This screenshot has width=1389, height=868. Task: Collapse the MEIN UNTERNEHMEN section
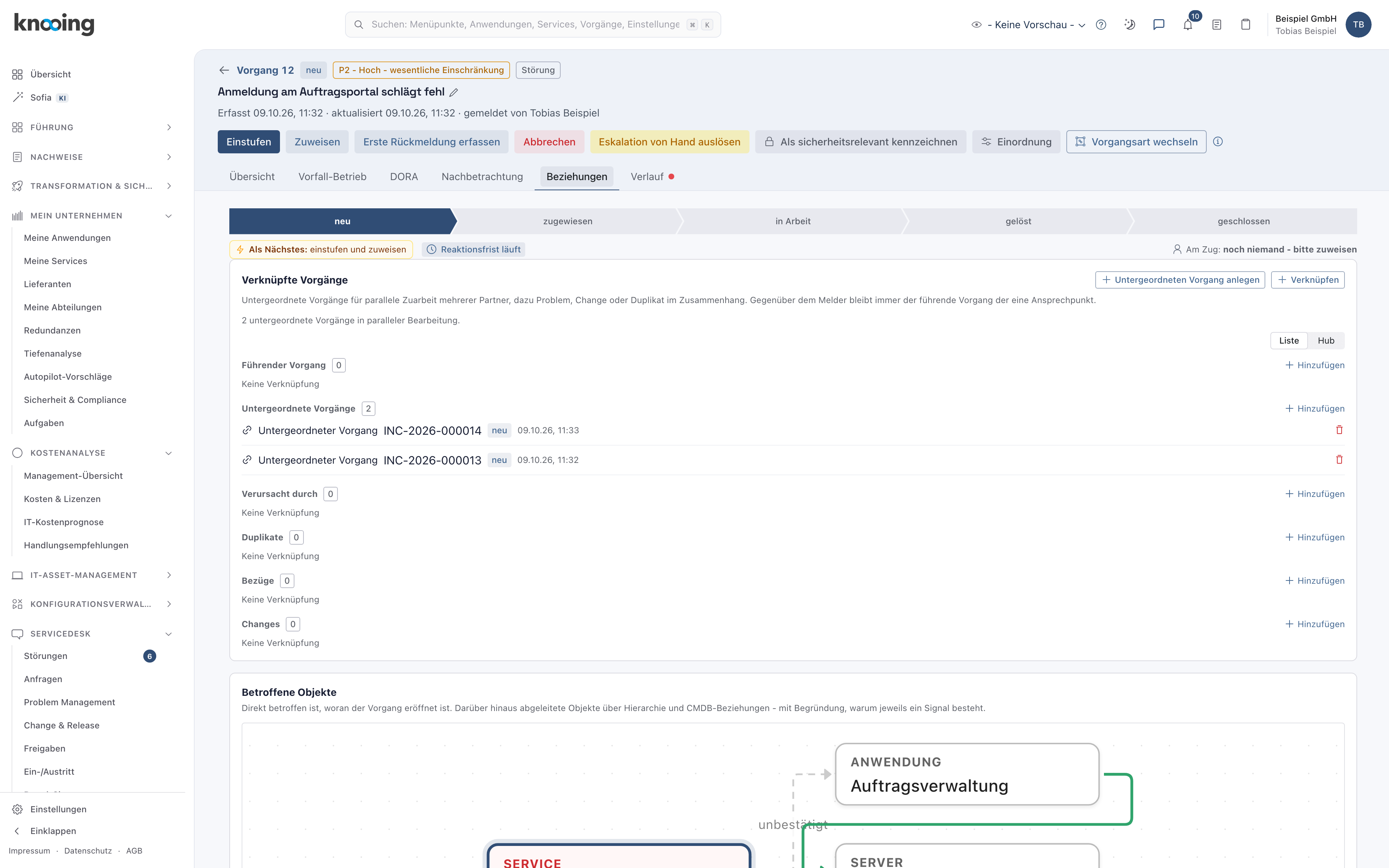coord(92,216)
